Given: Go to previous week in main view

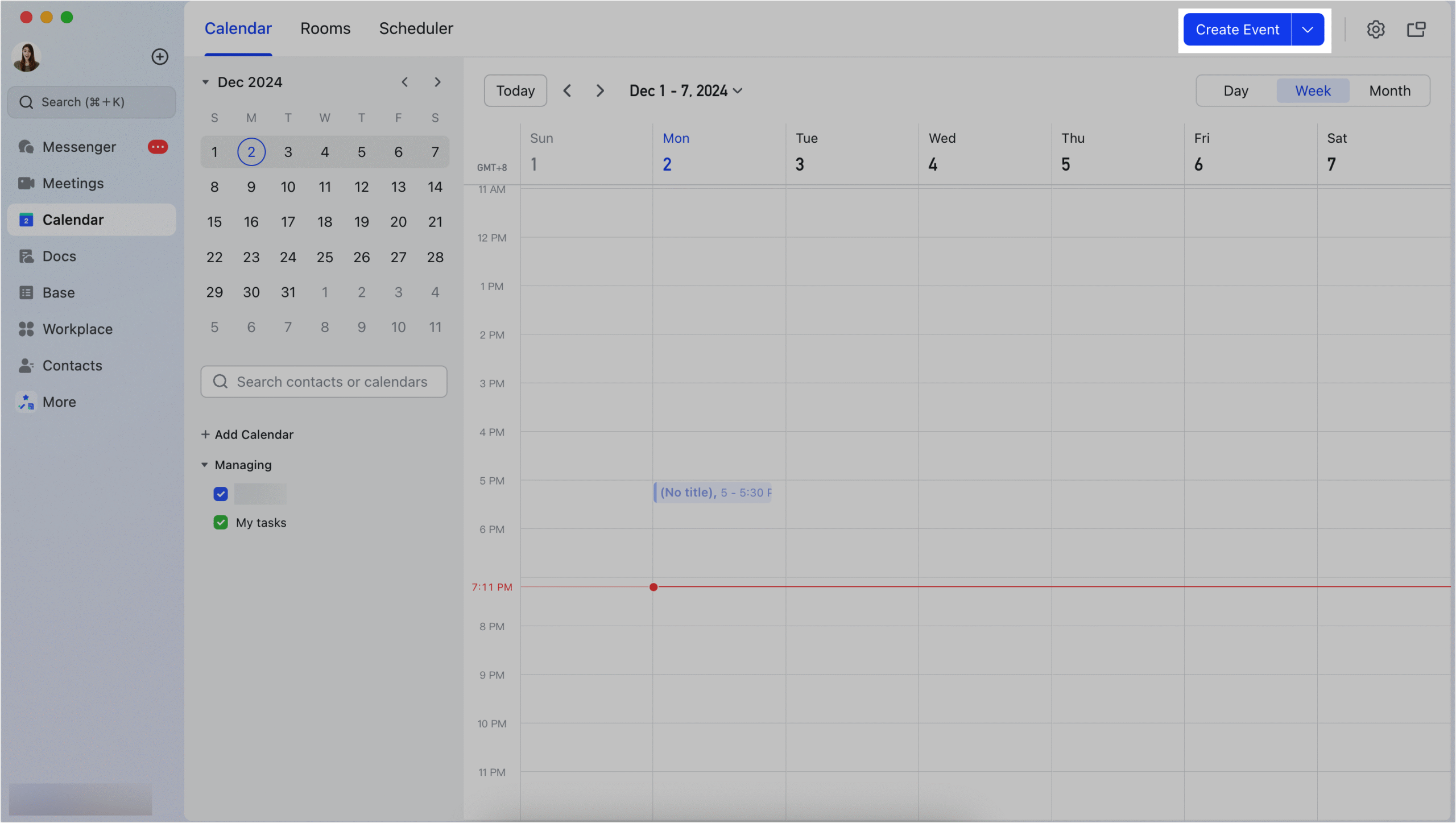Looking at the screenshot, I should [567, 90].
